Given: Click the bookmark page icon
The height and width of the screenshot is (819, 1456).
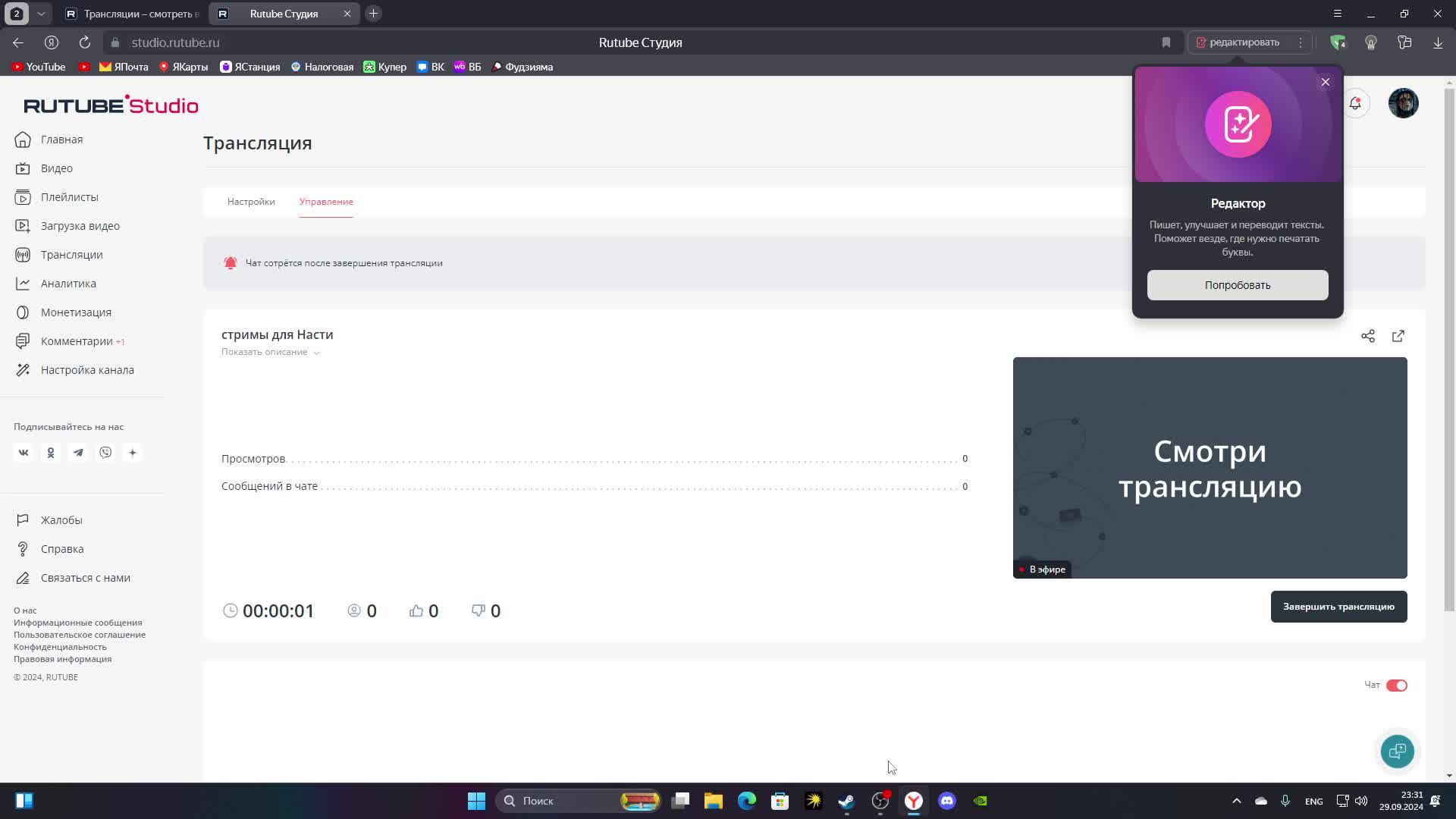Looking at the screenshot, I should point(1166,42).
